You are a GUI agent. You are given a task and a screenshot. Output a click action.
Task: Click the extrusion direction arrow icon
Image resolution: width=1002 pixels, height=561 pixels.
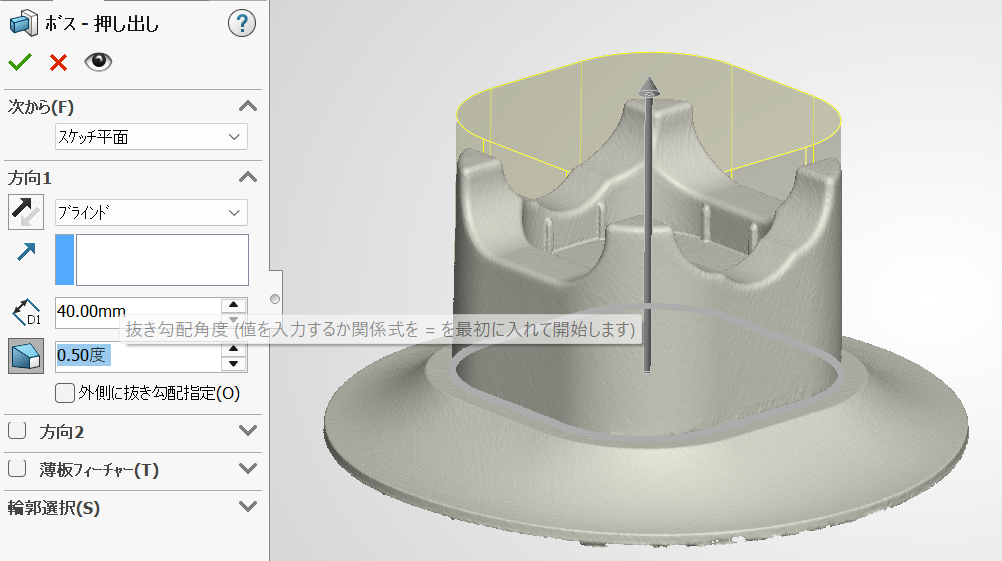pyautogui.click(x=25, y=254)
